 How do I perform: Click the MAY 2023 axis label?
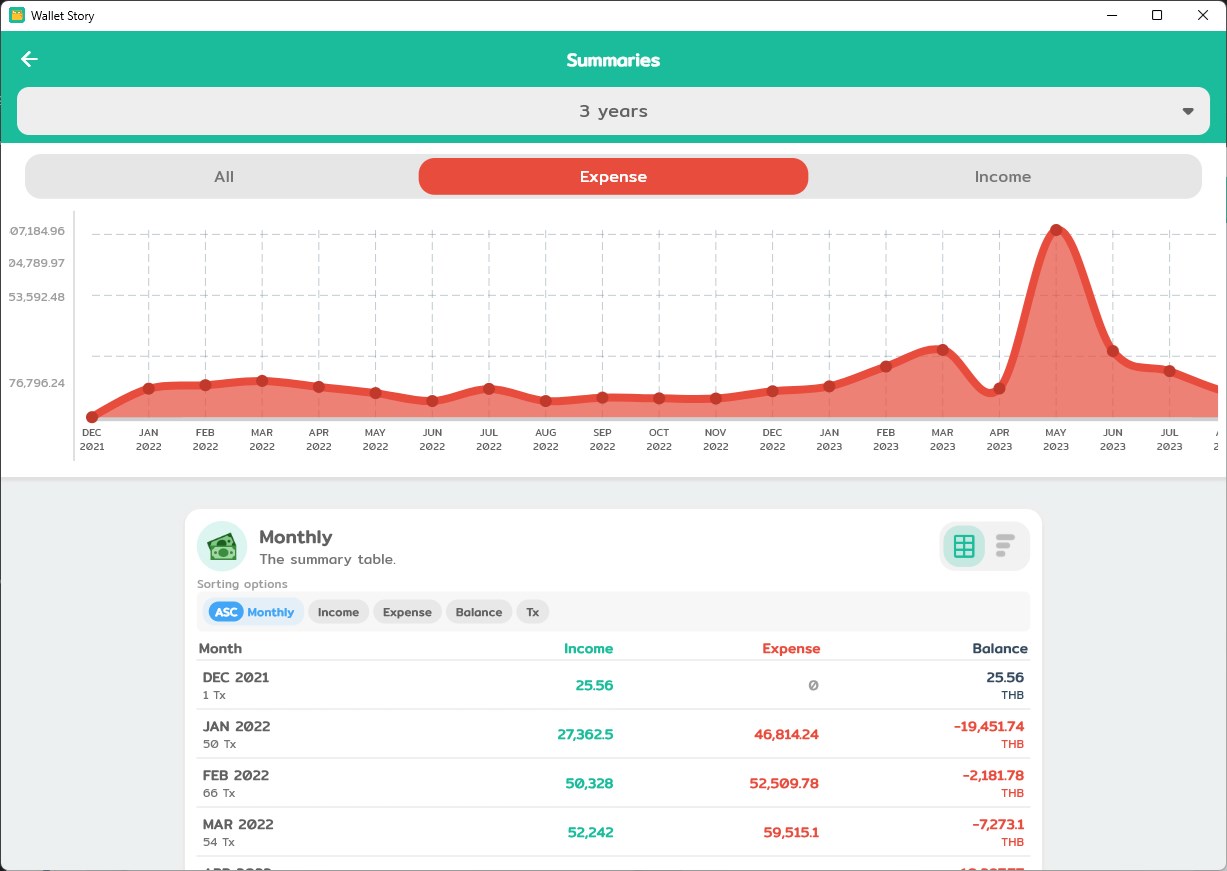pyautogui.click(x=1056, y=440)
